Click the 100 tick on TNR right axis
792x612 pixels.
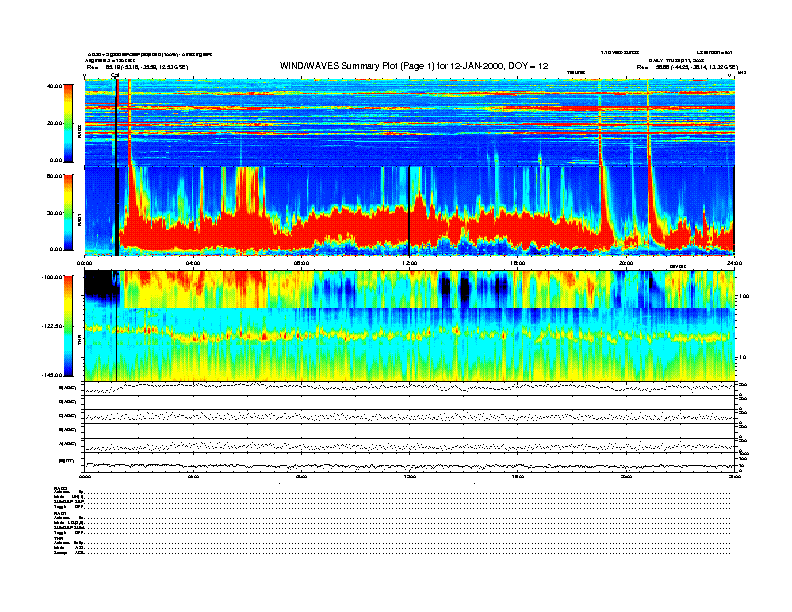tap(744, 296)
